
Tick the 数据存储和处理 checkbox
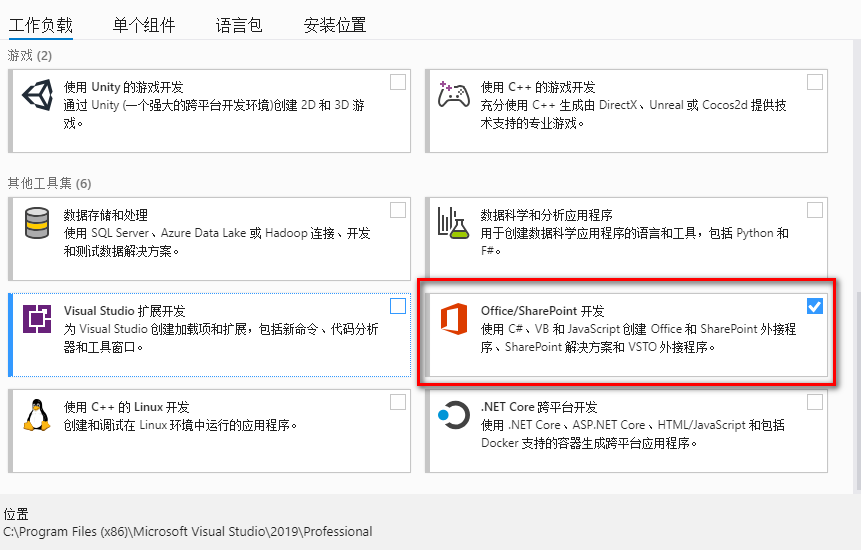398,210
